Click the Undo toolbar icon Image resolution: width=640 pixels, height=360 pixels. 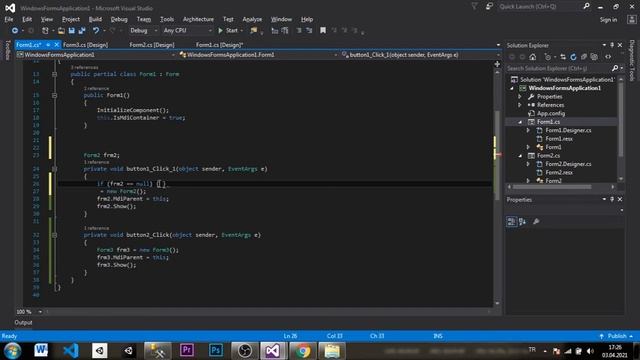pyautogui.click(x=96, y=31)
